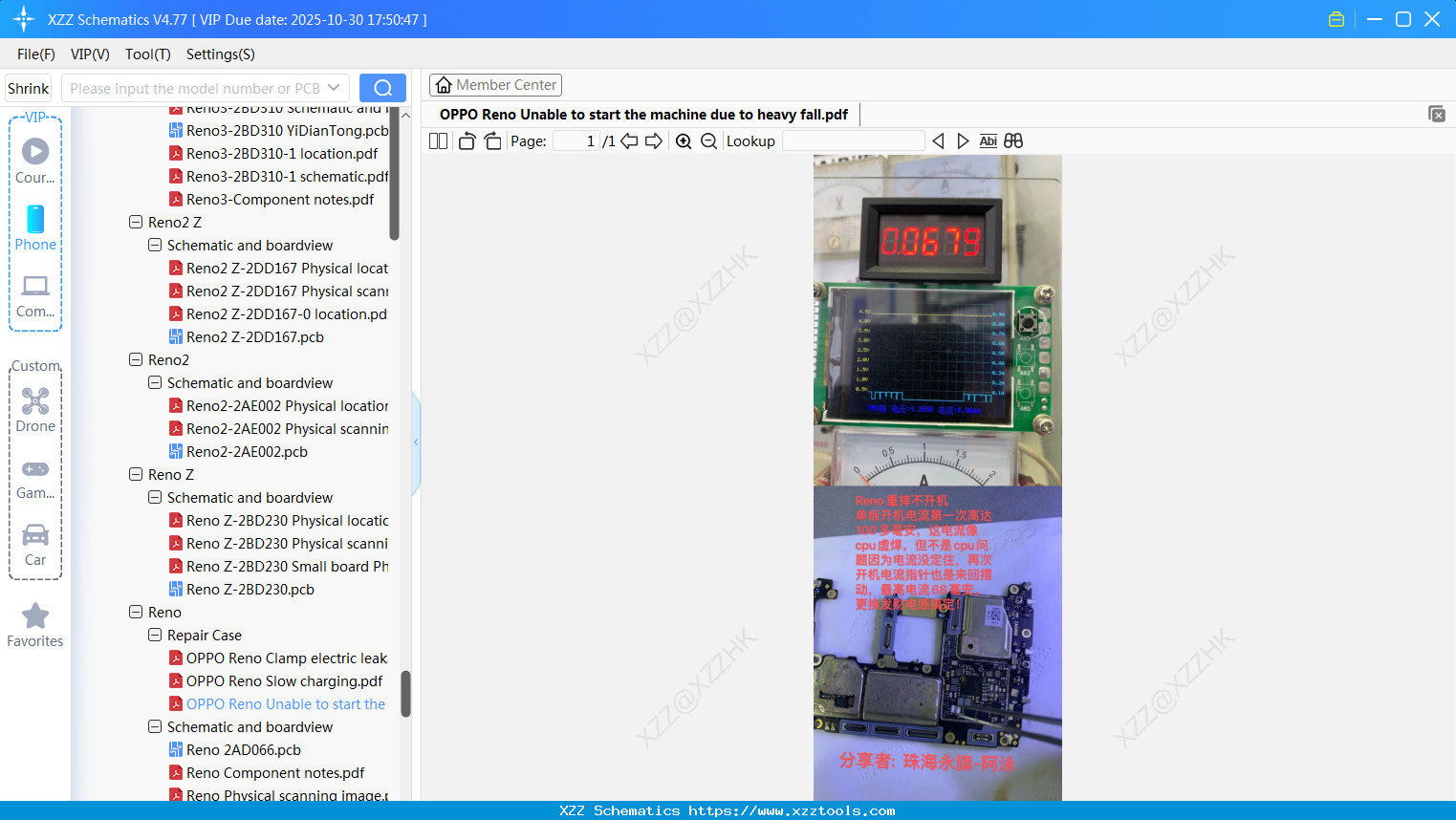Select the OPPO Reno PDF document tab
Viewport: 1456px width, 820px height.
point(643,115)
